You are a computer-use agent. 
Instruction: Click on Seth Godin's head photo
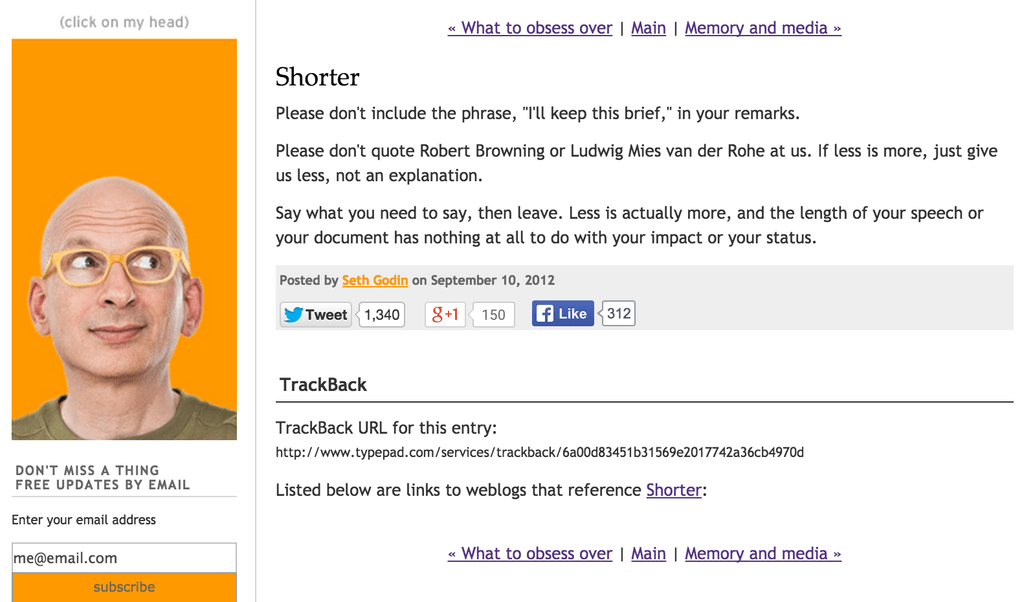click(x=124, y=239)
